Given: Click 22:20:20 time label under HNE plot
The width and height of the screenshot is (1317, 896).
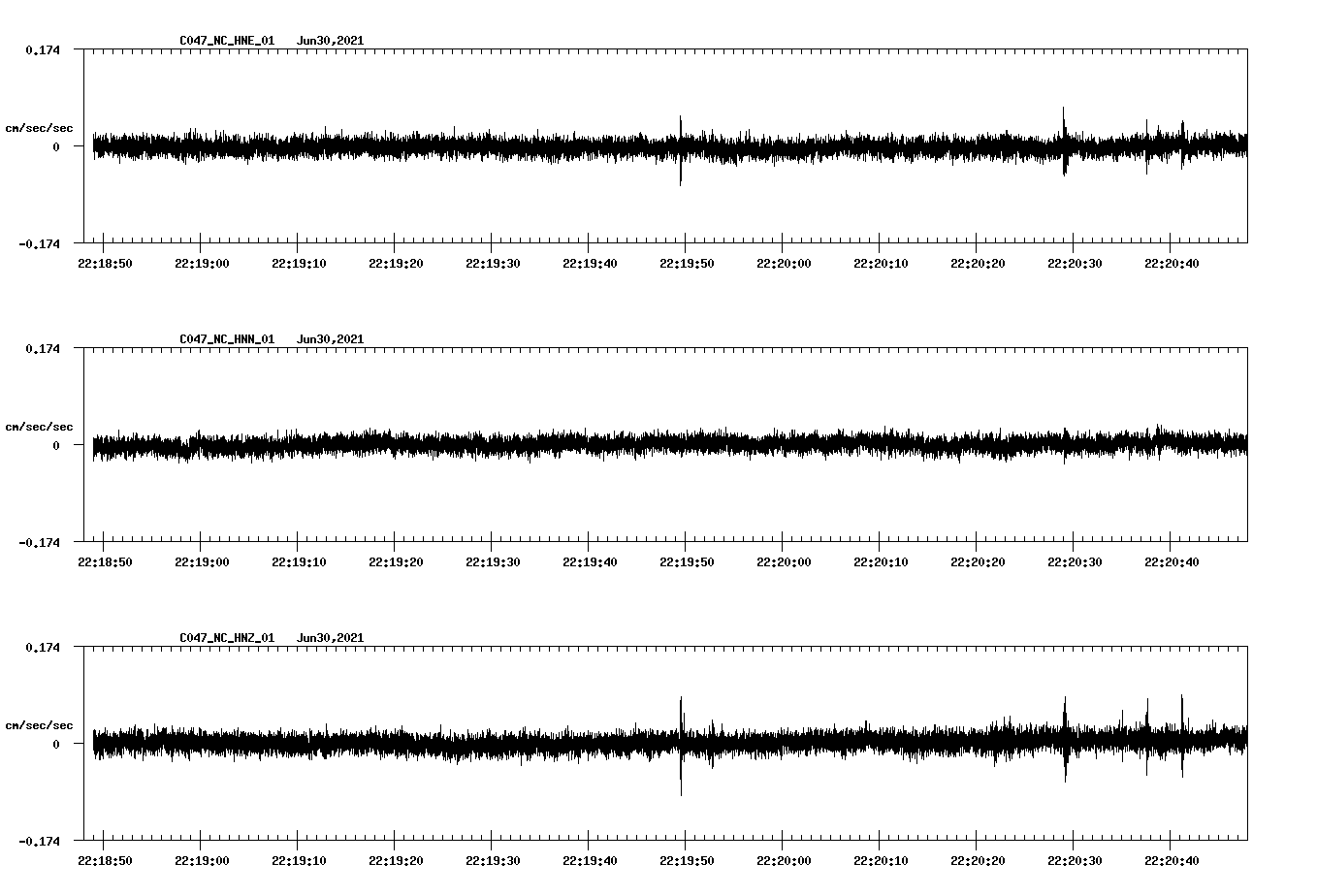Looking at the screenshot, I should [978, 264].
